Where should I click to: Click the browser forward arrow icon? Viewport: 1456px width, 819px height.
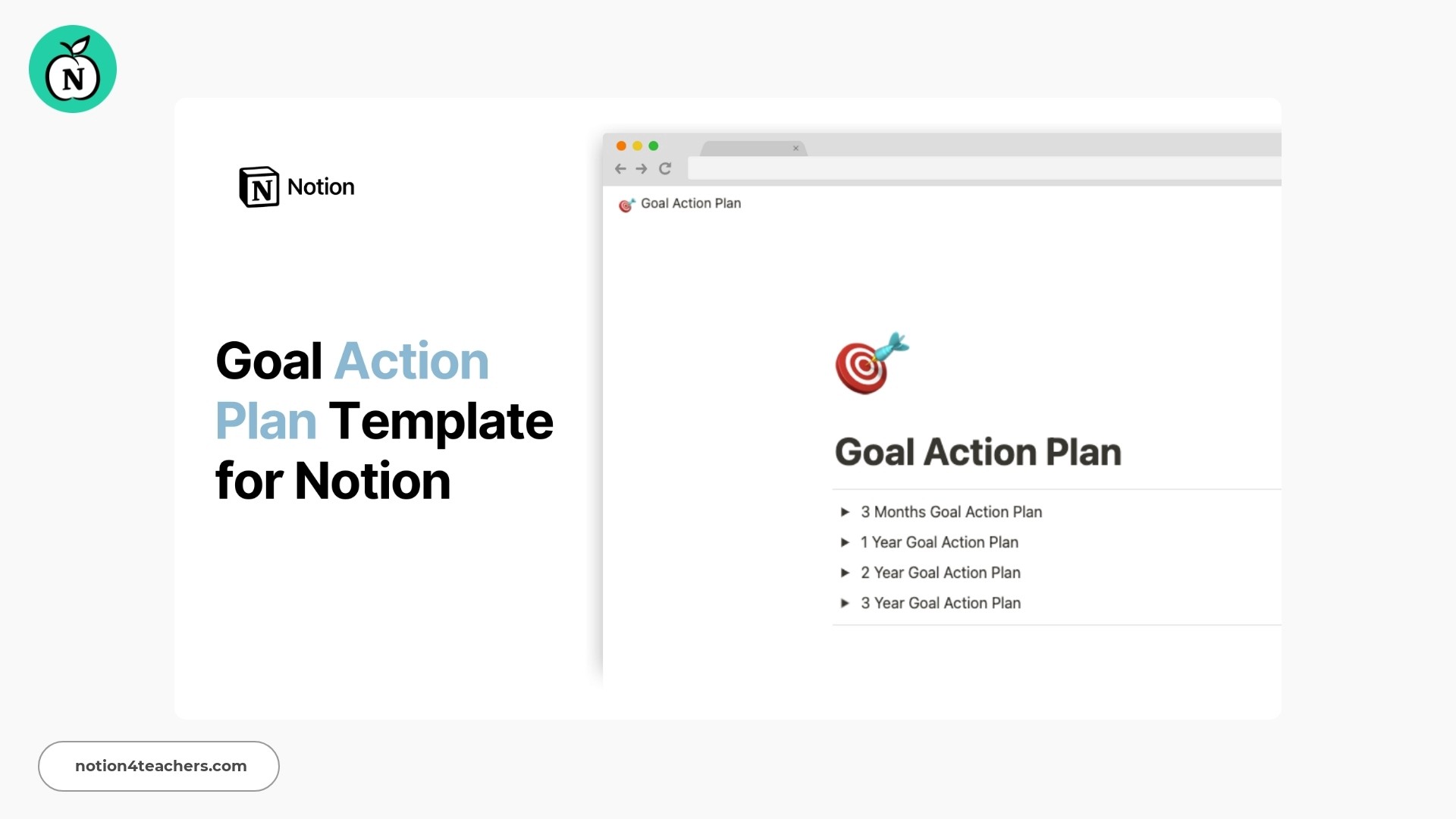(640, 168)
